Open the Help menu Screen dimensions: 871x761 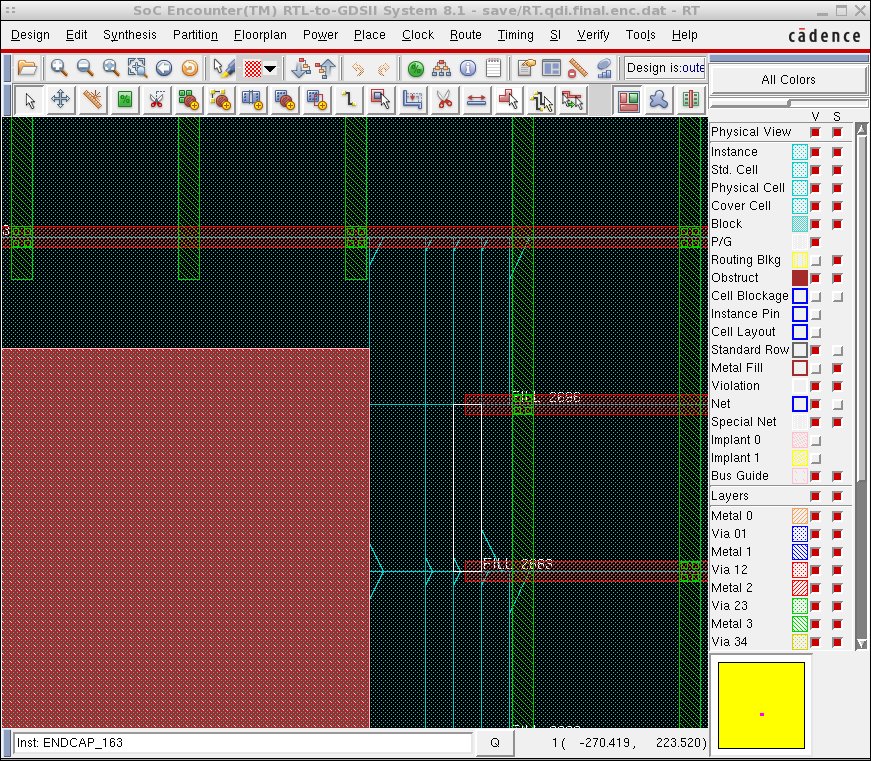(684, 35)
